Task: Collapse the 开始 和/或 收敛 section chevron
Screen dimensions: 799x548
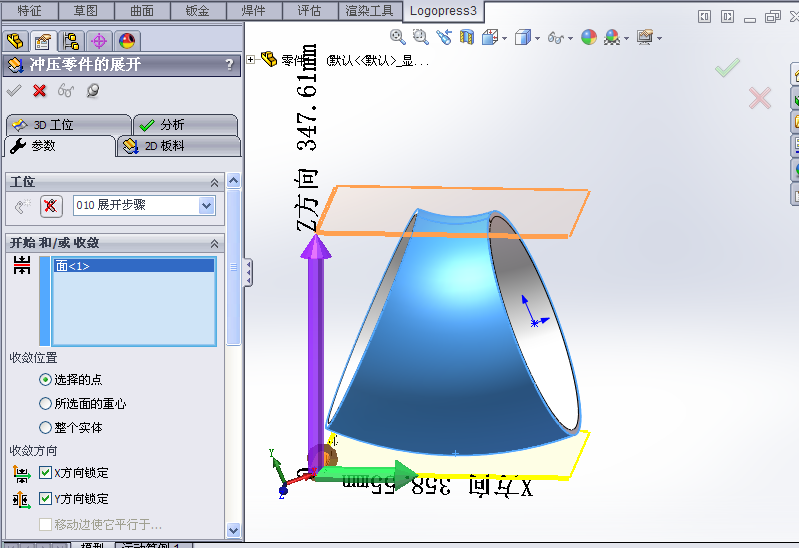Action: click(x=215, y=243)
